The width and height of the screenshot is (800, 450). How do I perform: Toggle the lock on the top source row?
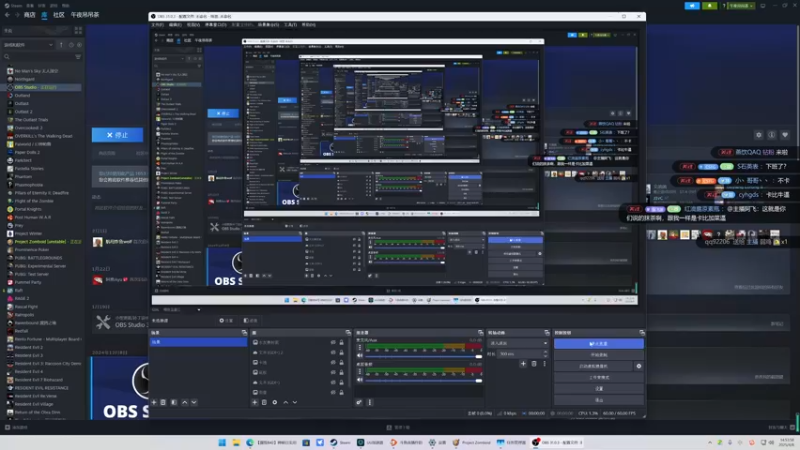[x=341, y=342]
